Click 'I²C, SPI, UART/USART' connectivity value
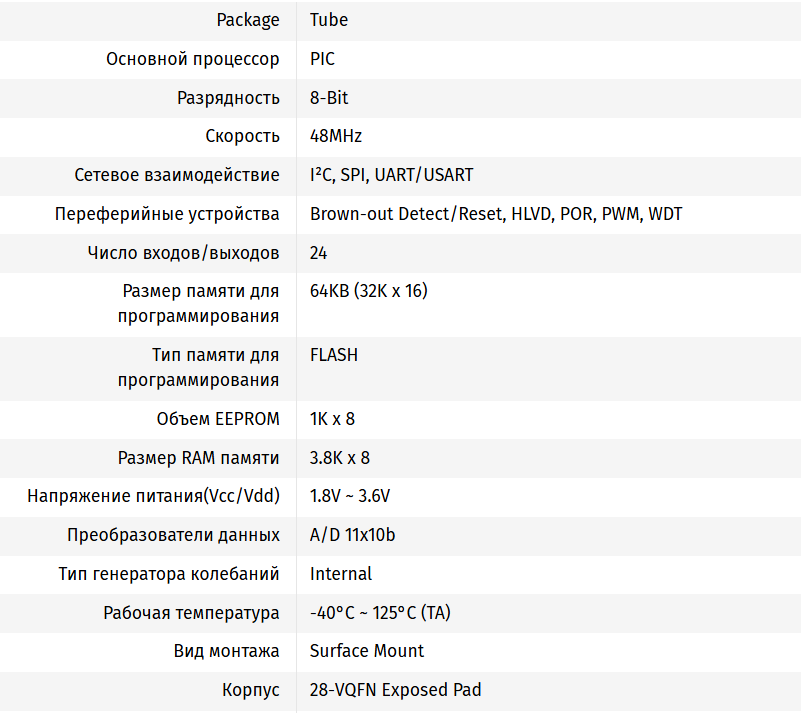This screenshot has width=801, height=713. pos(391,175)
